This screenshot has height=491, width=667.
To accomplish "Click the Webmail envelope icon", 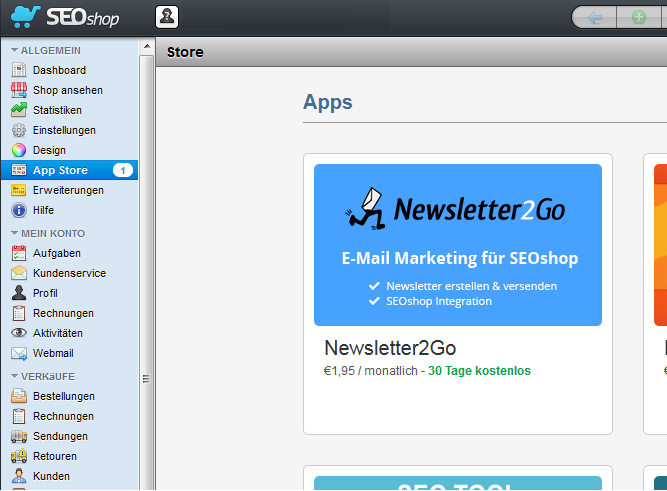I will coord(19,353).
